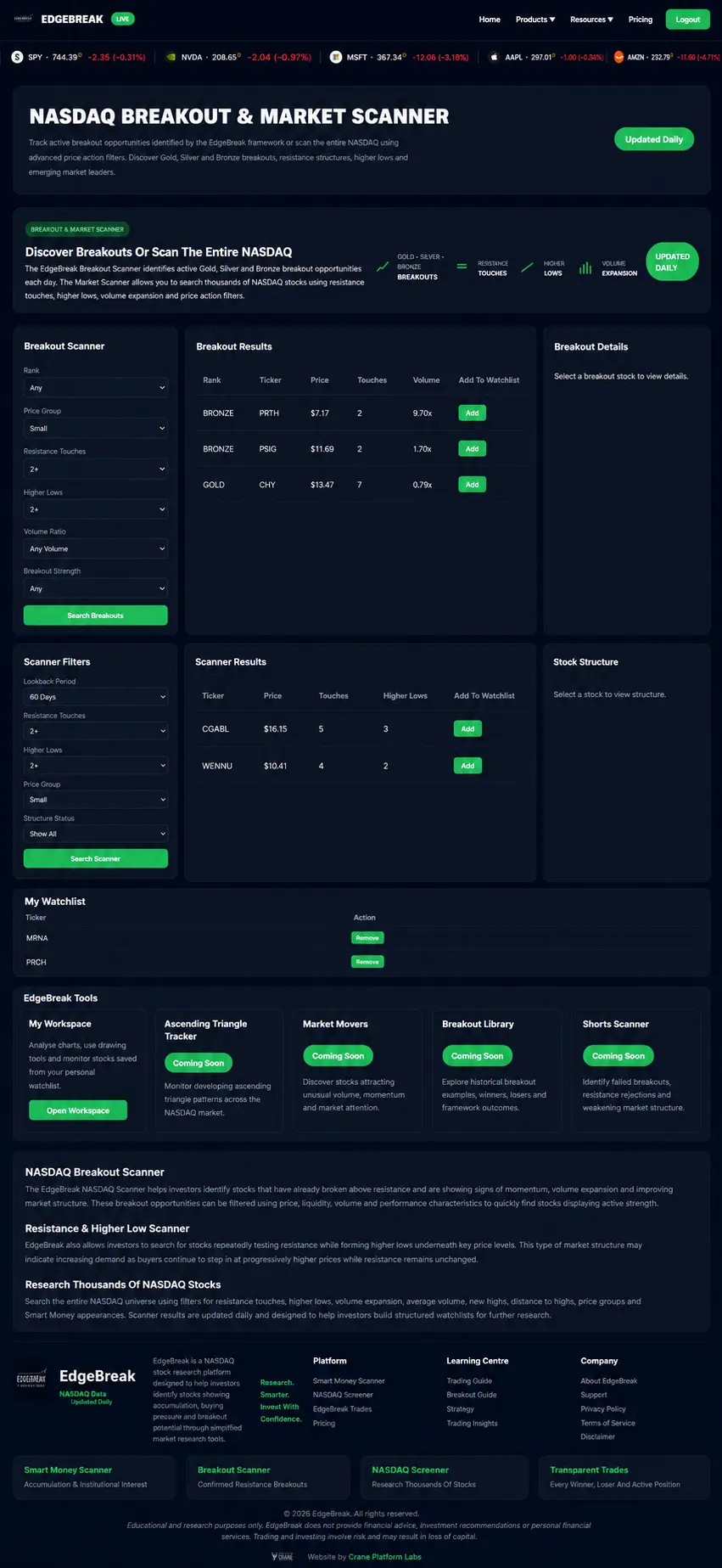This screenshot has width=722, height=1568.
Task: Click the Search Scanner button
Action: [x=96, y=859]
